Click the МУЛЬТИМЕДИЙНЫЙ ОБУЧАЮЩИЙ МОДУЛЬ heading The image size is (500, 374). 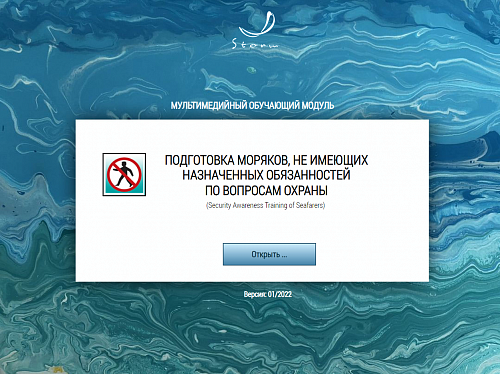252,106
